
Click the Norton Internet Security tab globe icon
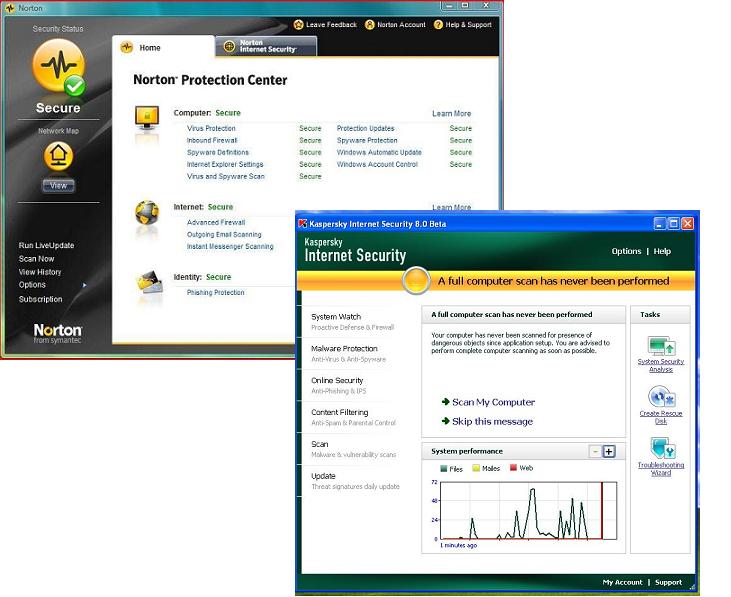tap(229, 46)
